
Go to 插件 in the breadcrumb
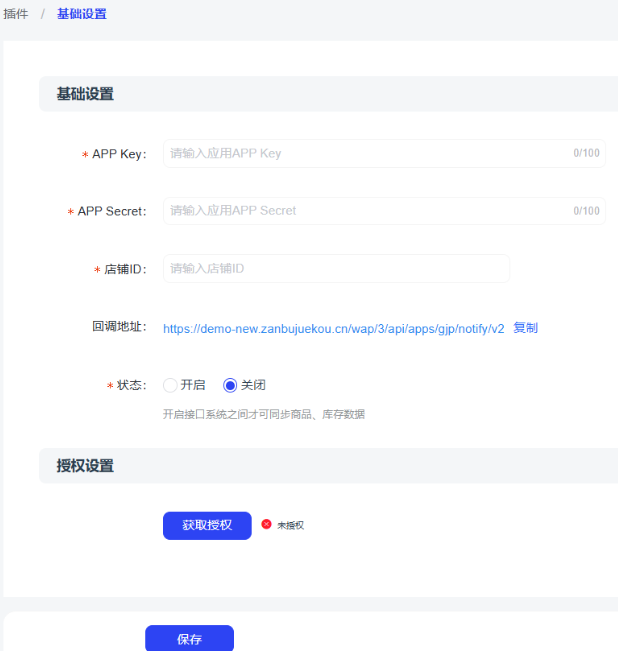16,14
